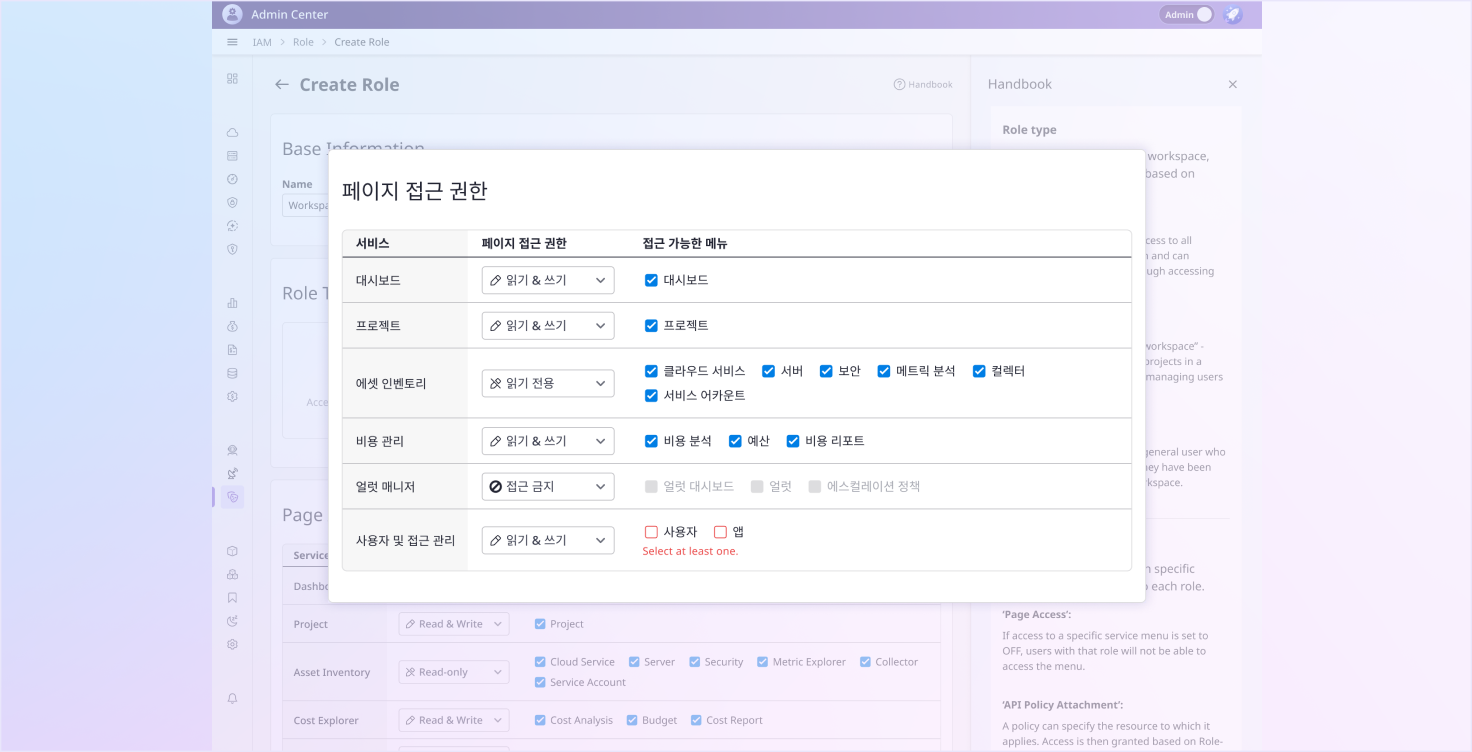Screen dimensions: 1472x752
Task: Click the IAM breadcrumb item
Action: point(261,42)
